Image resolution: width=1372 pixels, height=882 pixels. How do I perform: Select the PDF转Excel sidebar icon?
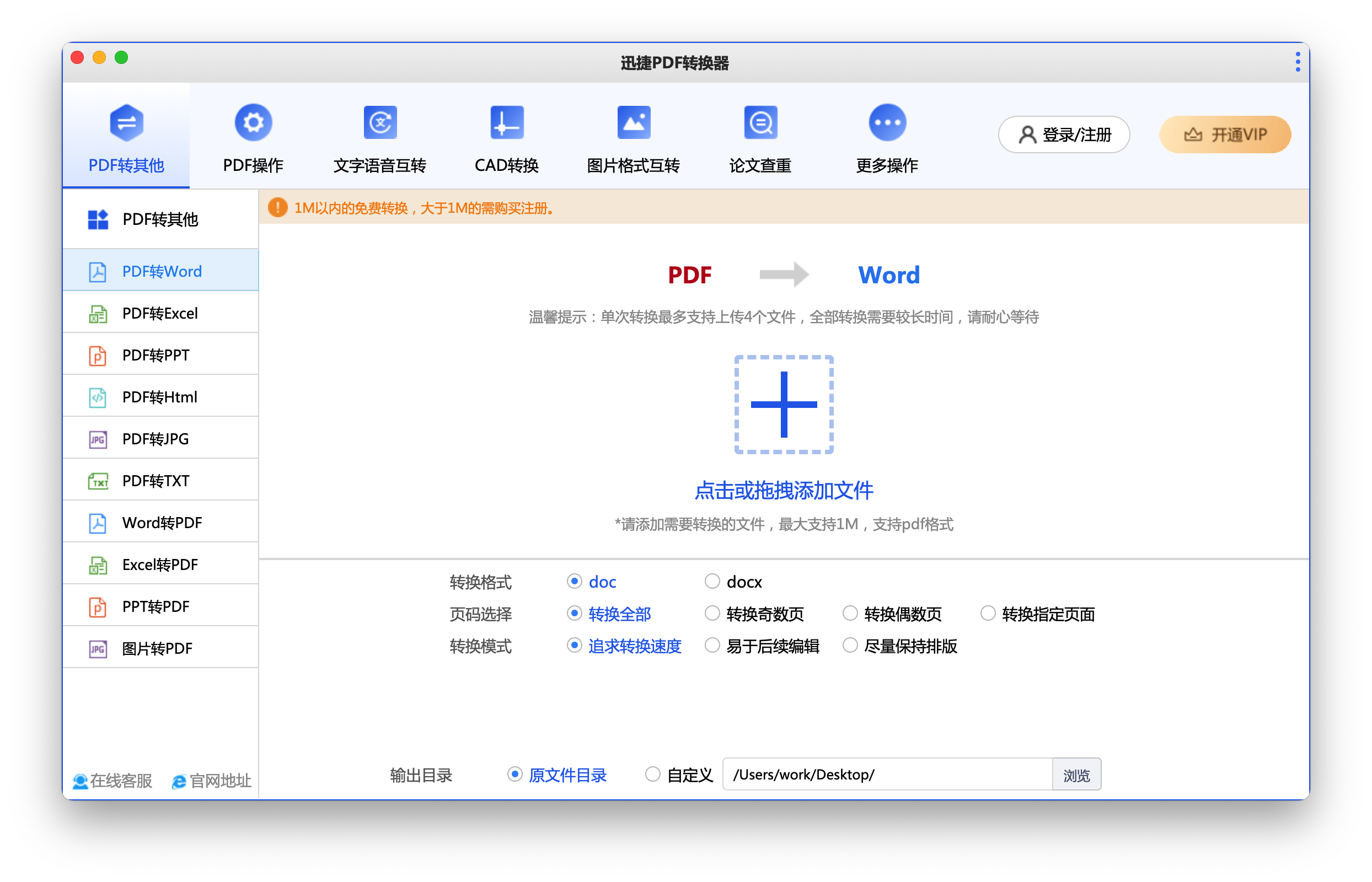[98, 313]
